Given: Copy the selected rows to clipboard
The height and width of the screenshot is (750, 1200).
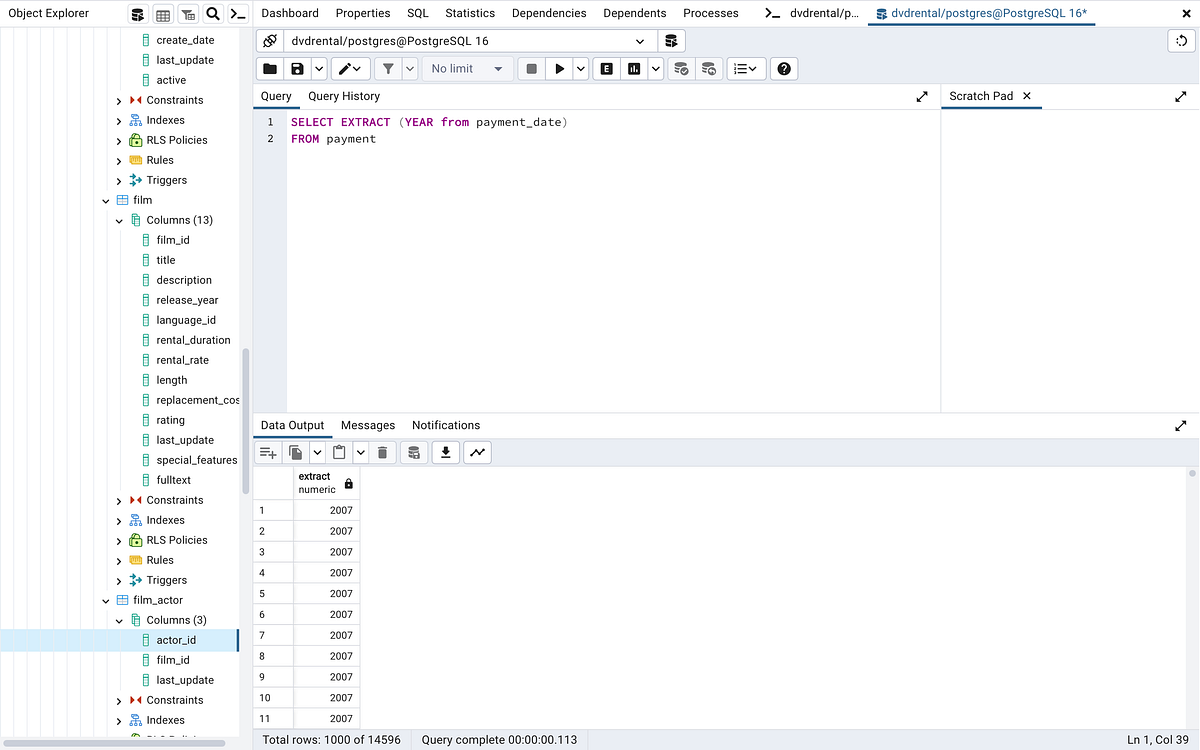Looking at the screenshot, I should pos(295,452).
